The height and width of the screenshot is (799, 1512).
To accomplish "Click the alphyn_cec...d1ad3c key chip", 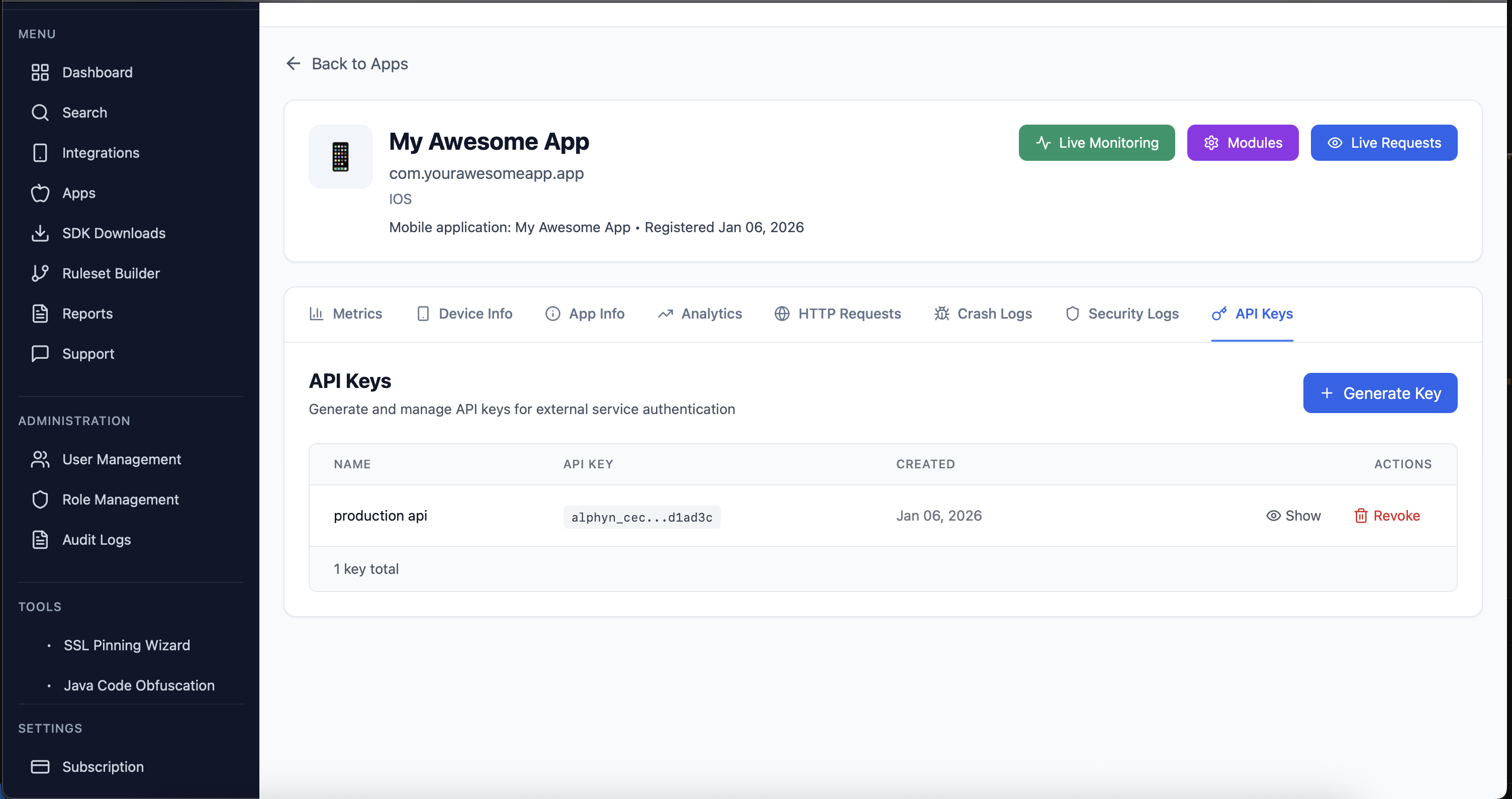I will [641, 517].
